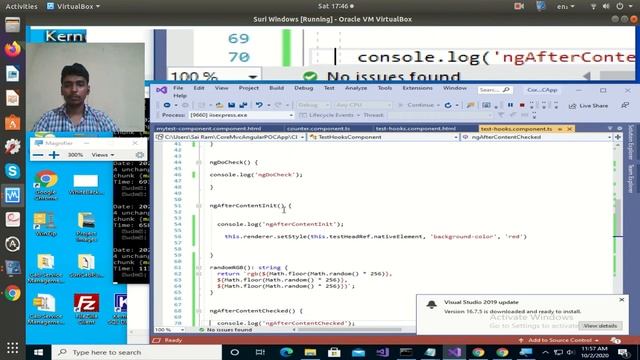Collapse the ngAfterContentInit method outline toggle
The width and height of the screenshot is (640, 360).
(198, 206)
